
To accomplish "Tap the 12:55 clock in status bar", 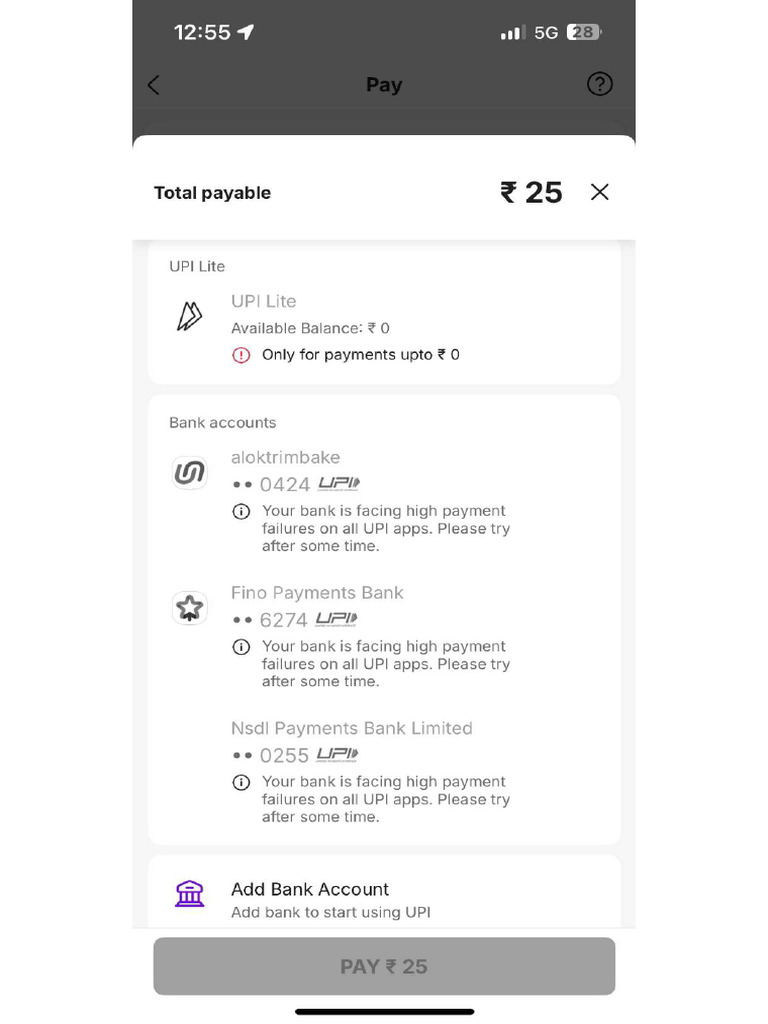I will point(202,32).
